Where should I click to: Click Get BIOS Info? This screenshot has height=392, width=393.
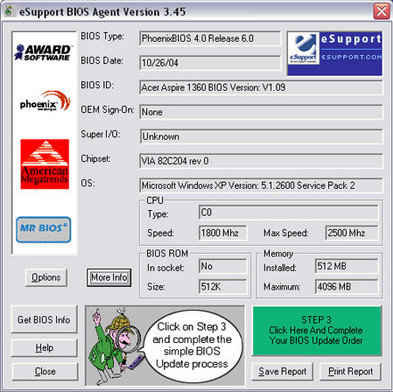click(44, 319)
